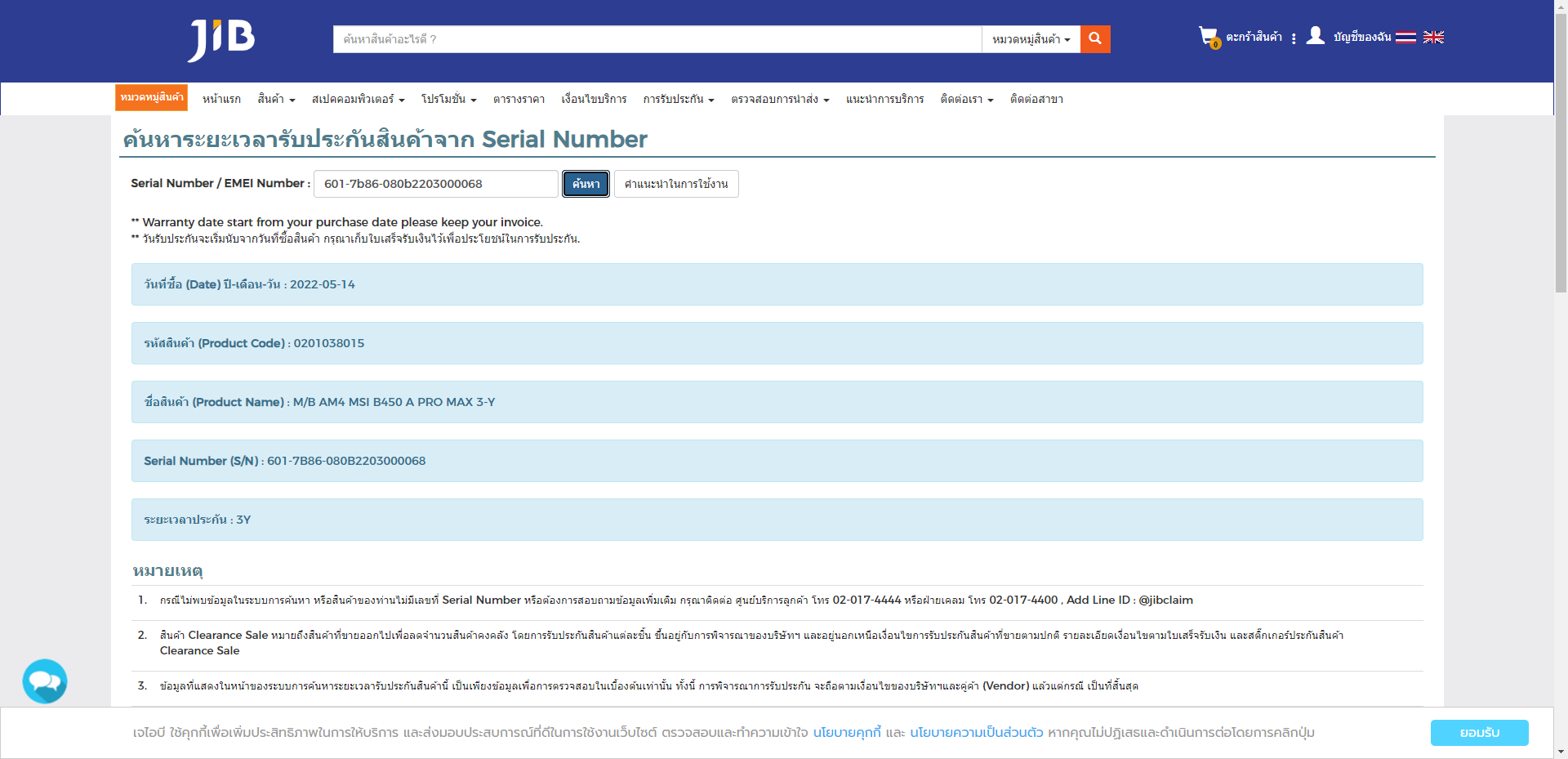
Task: Click the orange หมวดหมู่สินค้า category button
Action: coord(151,97)
